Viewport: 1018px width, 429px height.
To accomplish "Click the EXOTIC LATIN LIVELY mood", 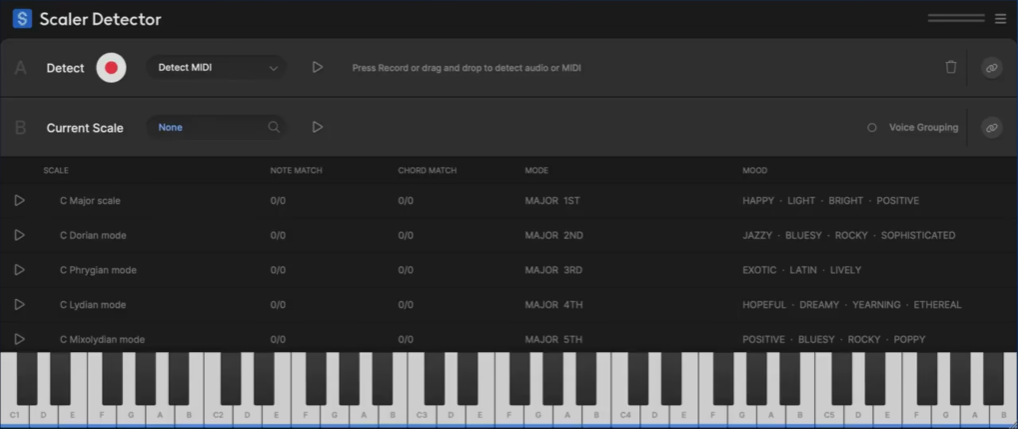I will pos(802,270).
